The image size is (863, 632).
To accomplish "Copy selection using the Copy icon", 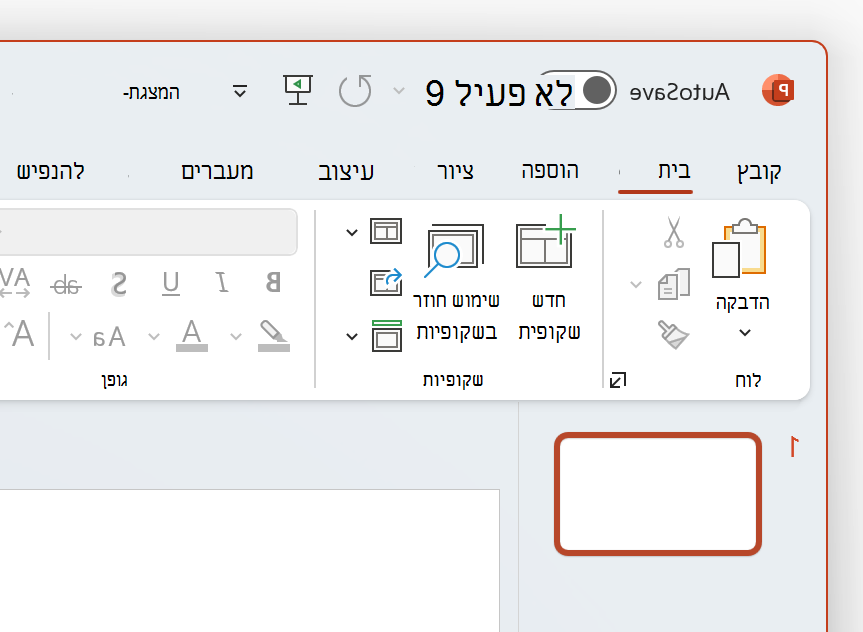I will click(x=674, y=284).
